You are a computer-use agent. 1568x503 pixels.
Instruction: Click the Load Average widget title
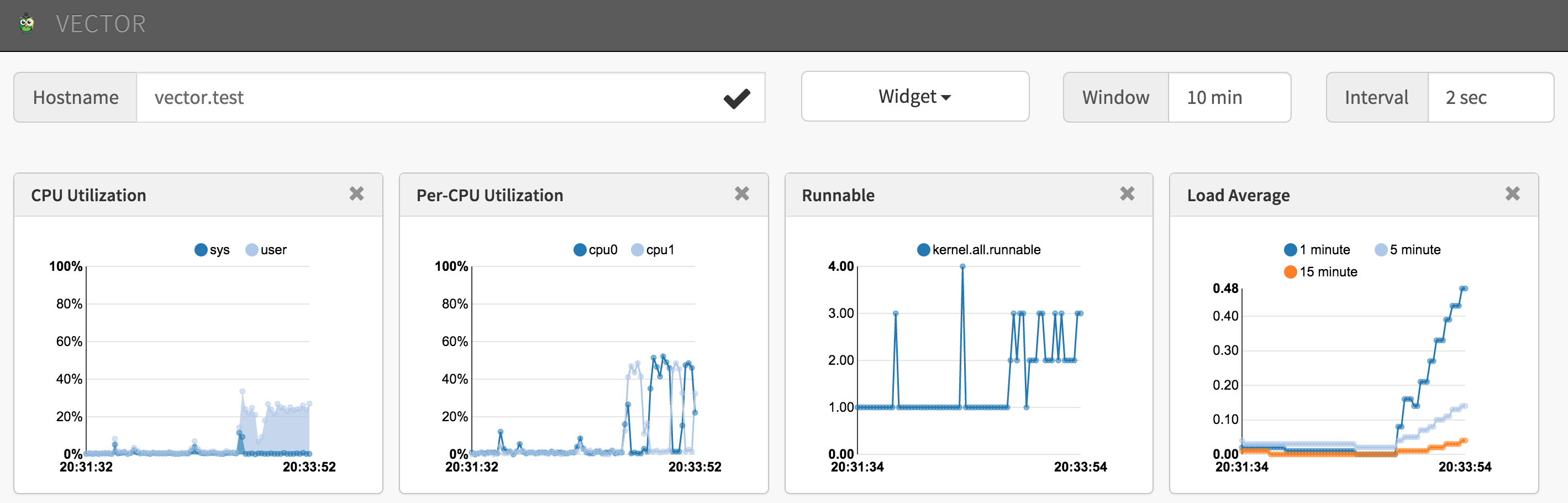1238,195
